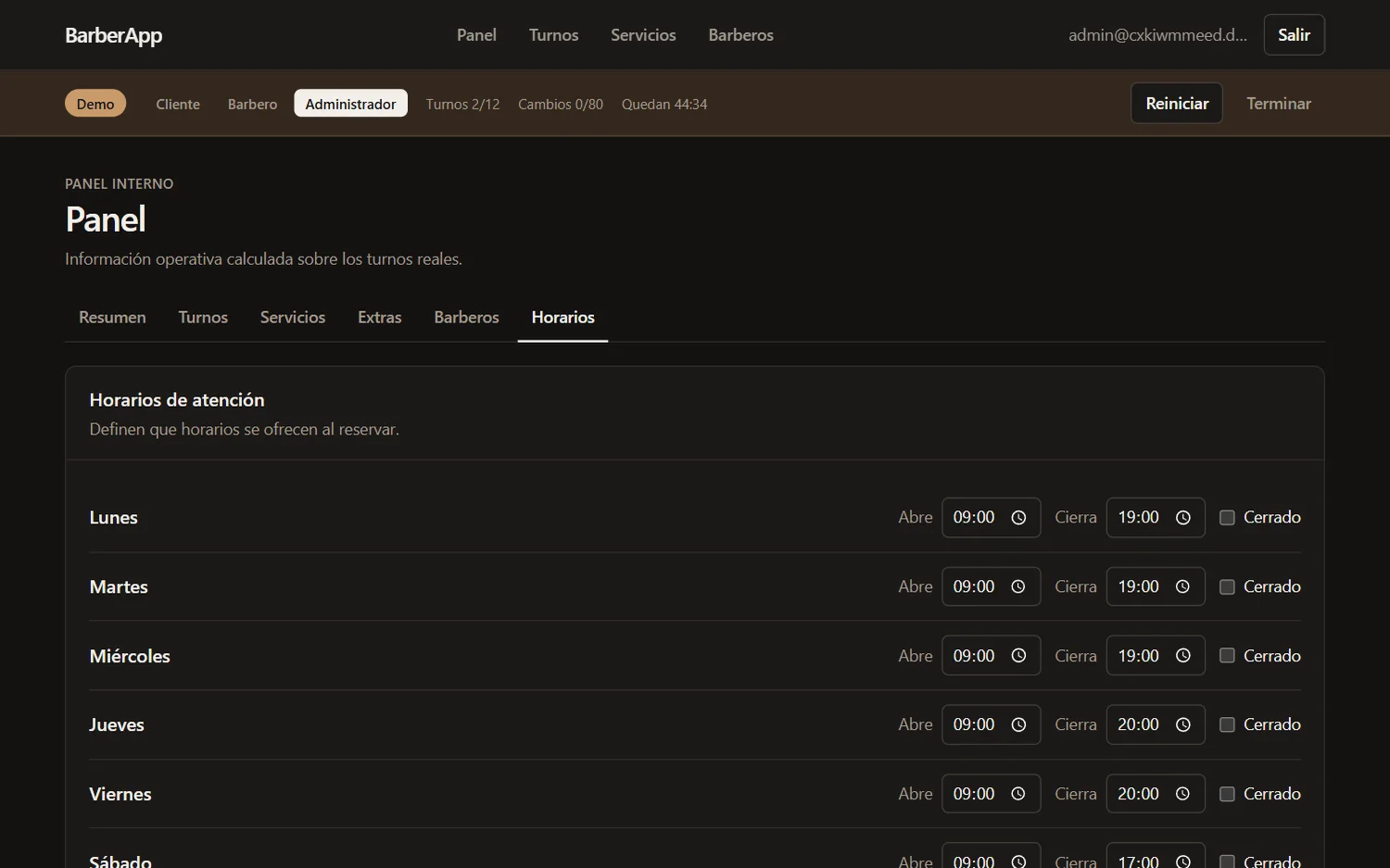Viewport: 1390px width, 868px height.
Task: Switch demo role to Cliente
Action: pyautogui.click(x=178, y=104)
